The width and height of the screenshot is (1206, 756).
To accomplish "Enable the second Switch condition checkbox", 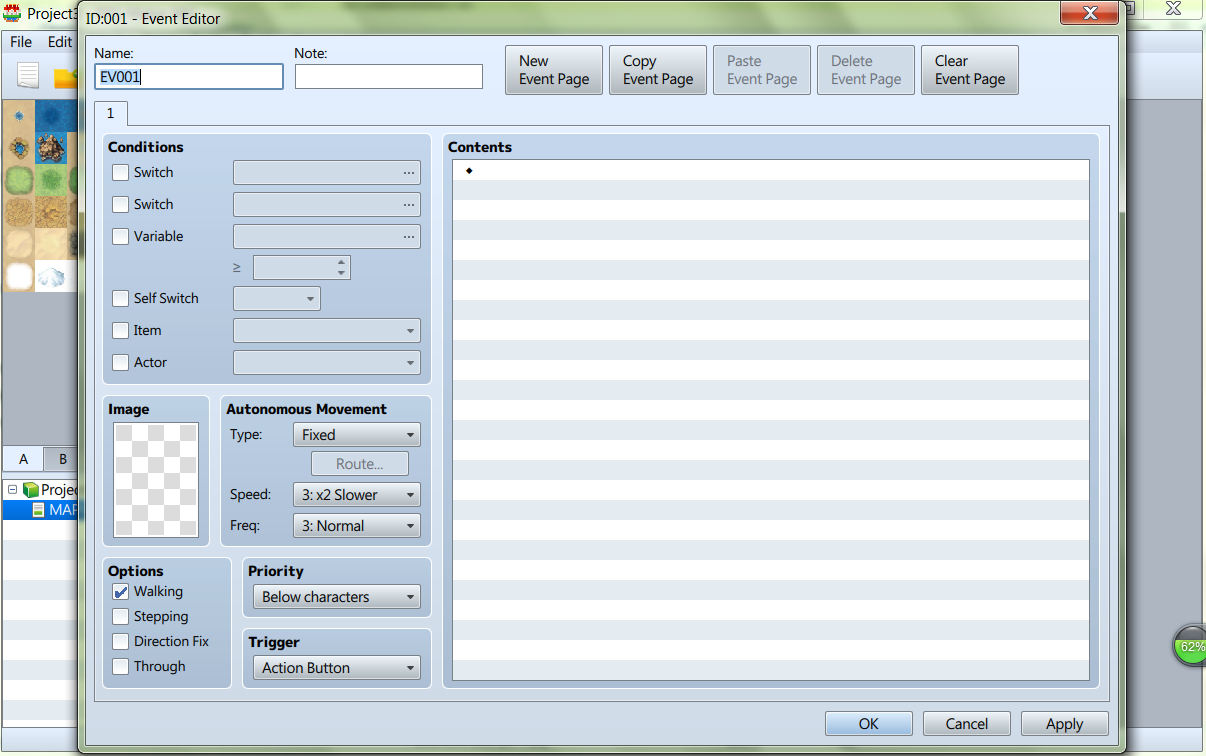I will click(x=121, y=205).
